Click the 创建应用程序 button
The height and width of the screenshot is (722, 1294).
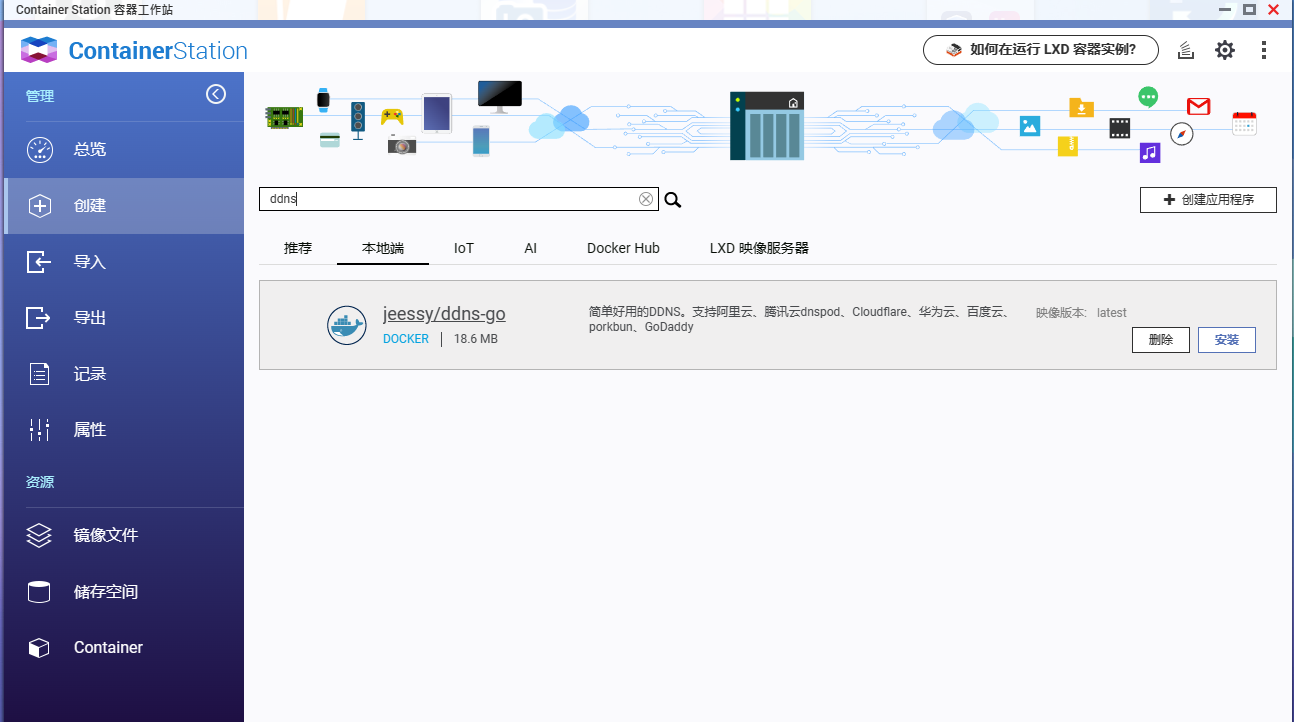1208,200
